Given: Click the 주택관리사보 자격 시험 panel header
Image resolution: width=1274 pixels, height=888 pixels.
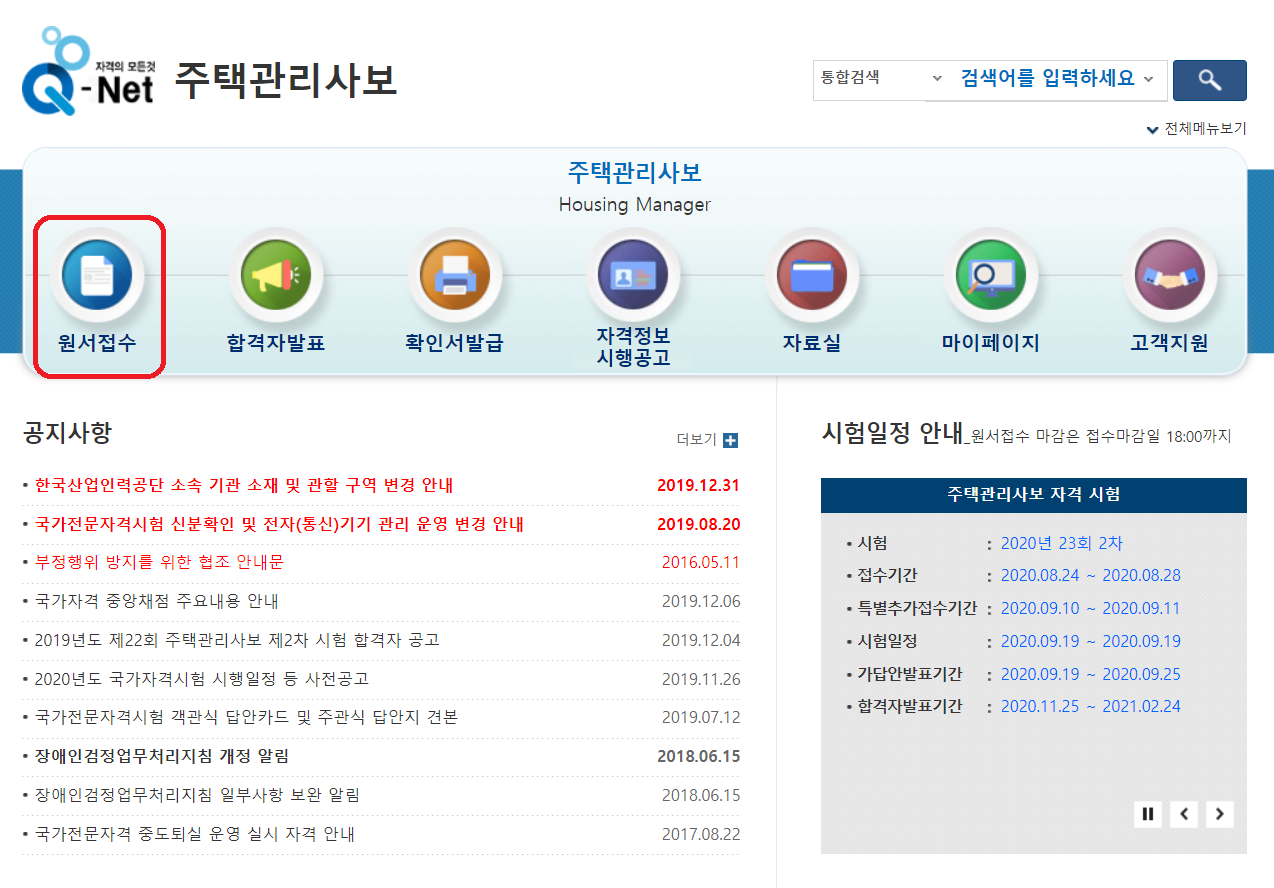Looking at the screenshot, I should point(1034,495).
